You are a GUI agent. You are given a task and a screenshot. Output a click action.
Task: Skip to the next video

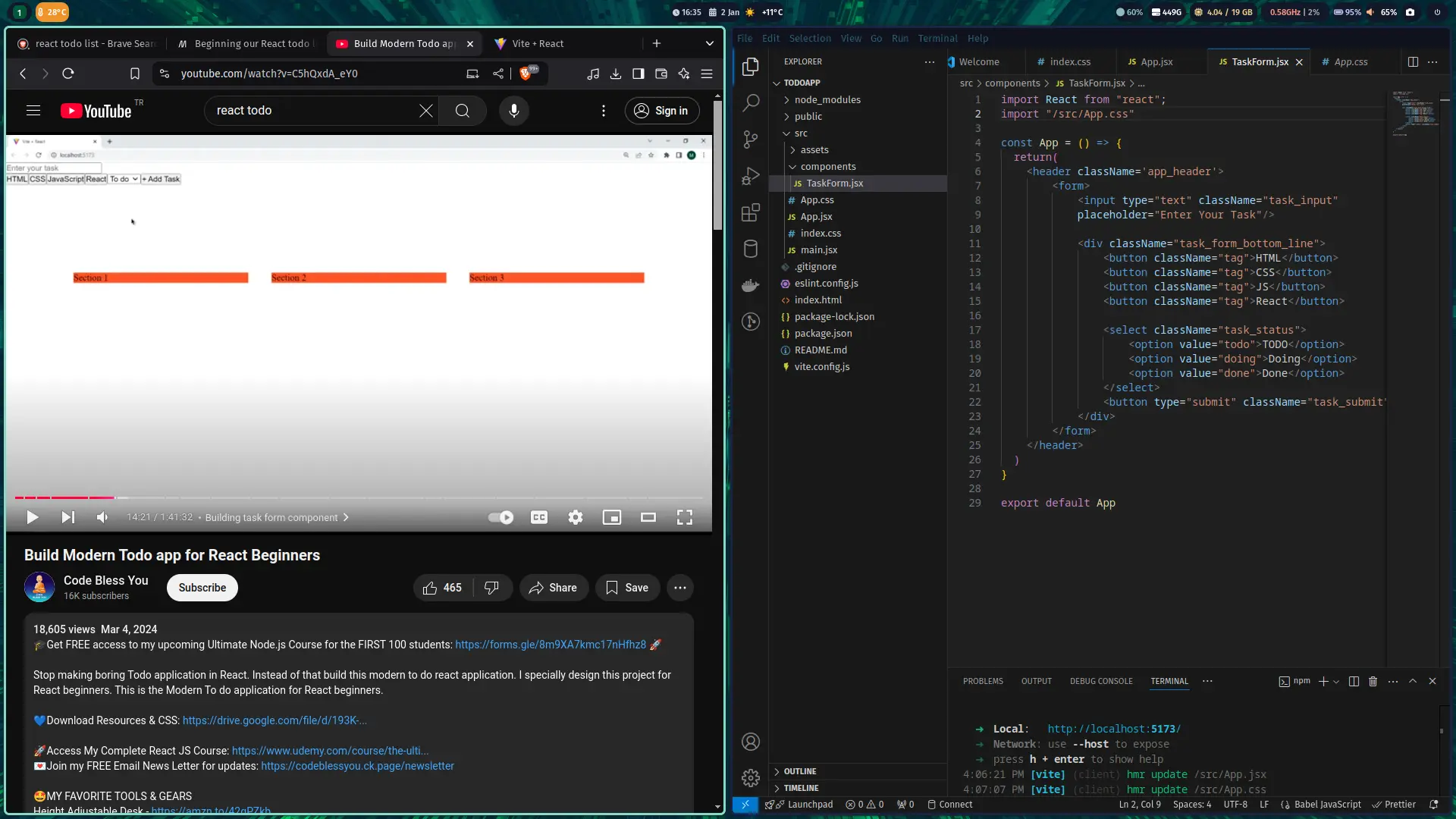[x=67, y=517]
